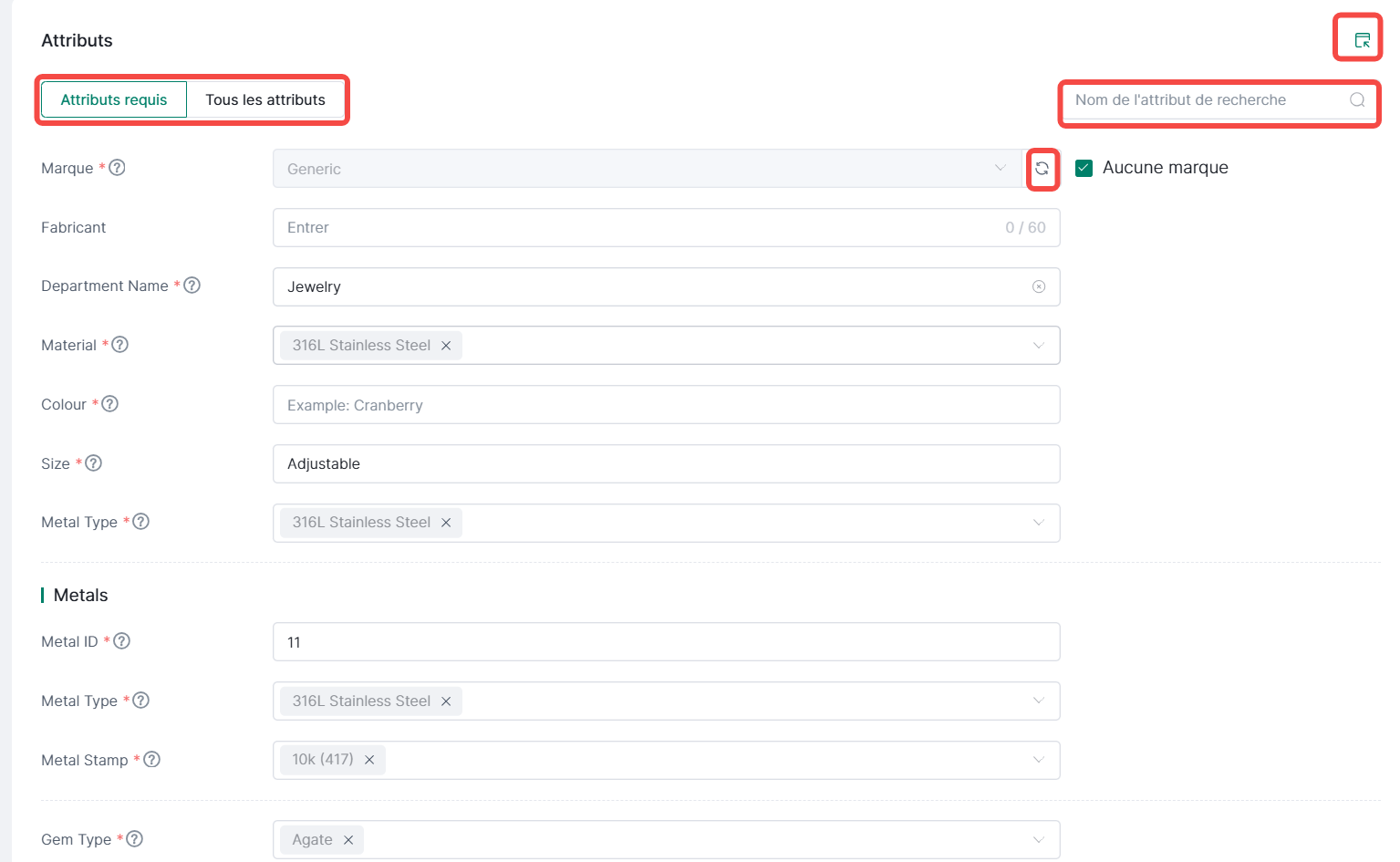The image size is (1400, 862).
Task: Switch to Tous les attributs tab
Action: (264, 100)
